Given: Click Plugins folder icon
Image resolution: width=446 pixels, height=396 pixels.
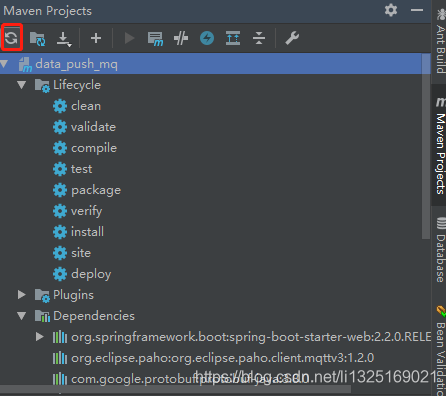Looking at the screenshot, I should pos(42,295).
